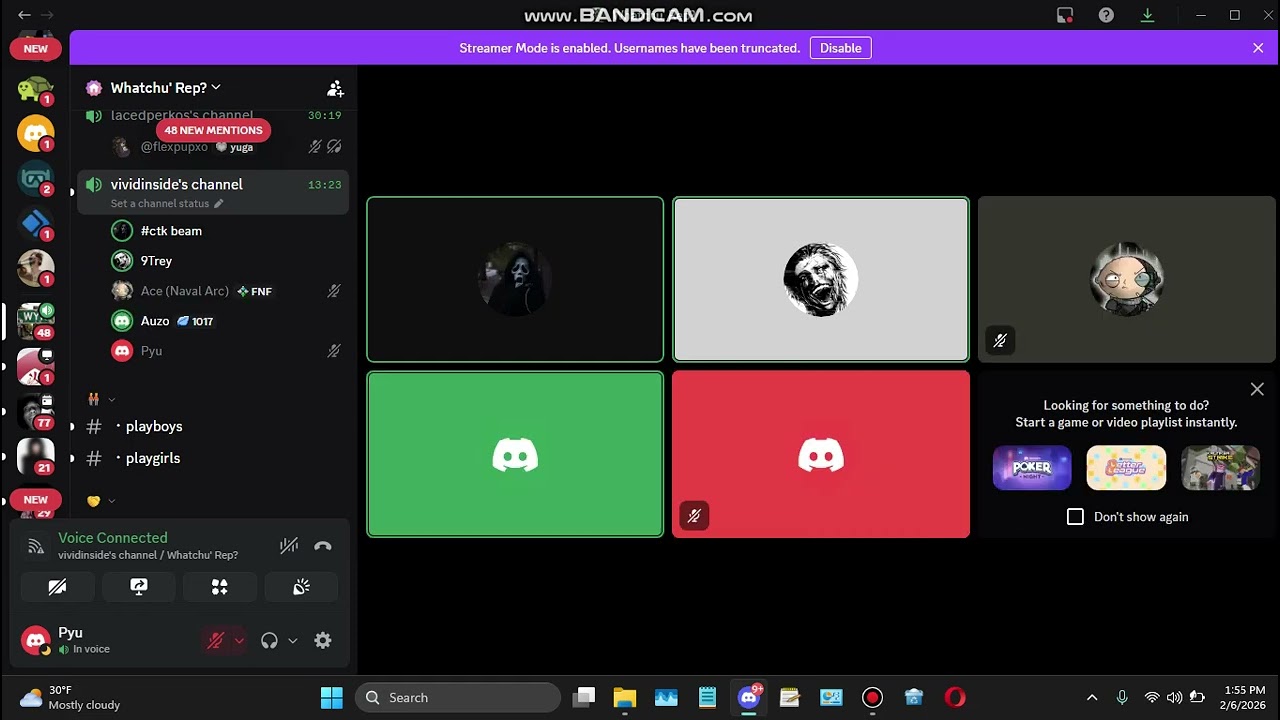
Task: Open File Explorer from taskbar
Action: pos(624,698)
